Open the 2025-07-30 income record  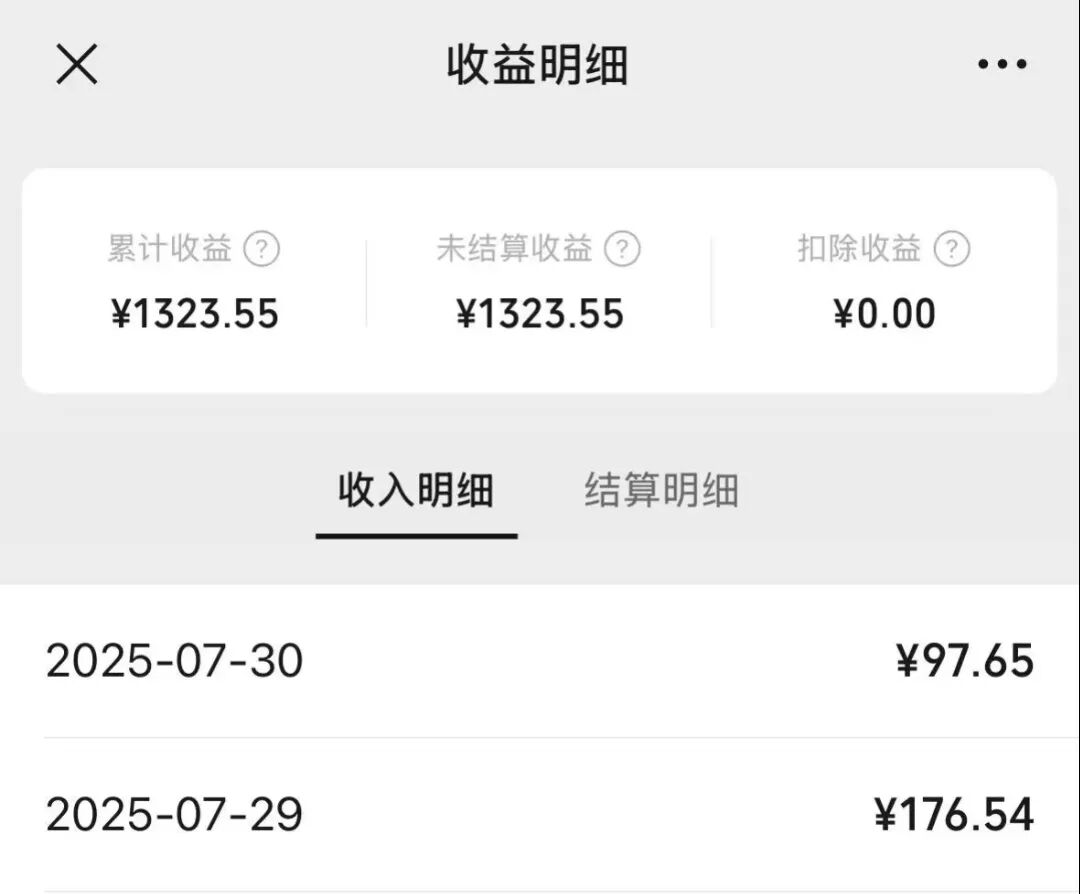tap(540, 660)
